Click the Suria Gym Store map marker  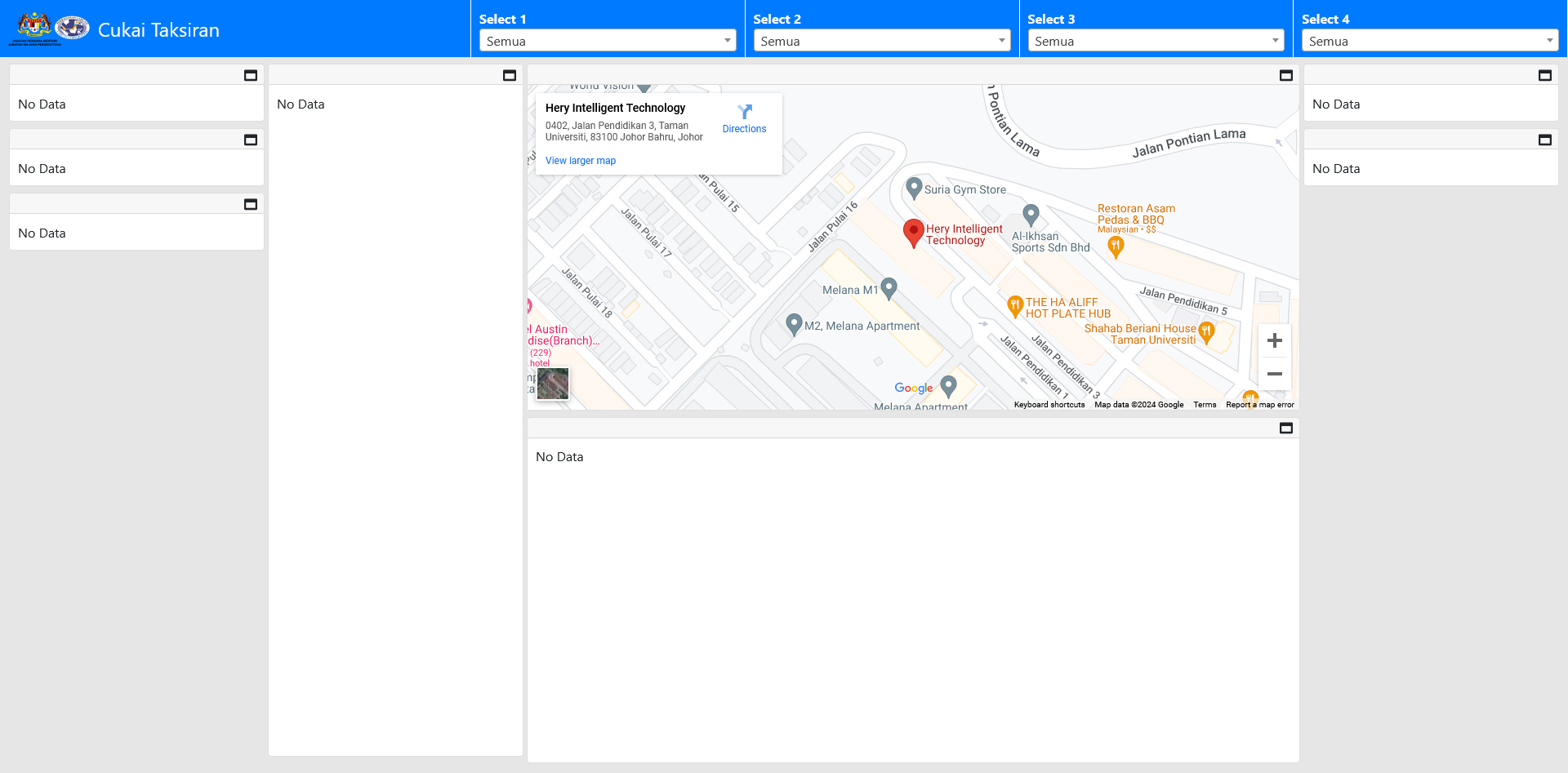pos(914,188)
